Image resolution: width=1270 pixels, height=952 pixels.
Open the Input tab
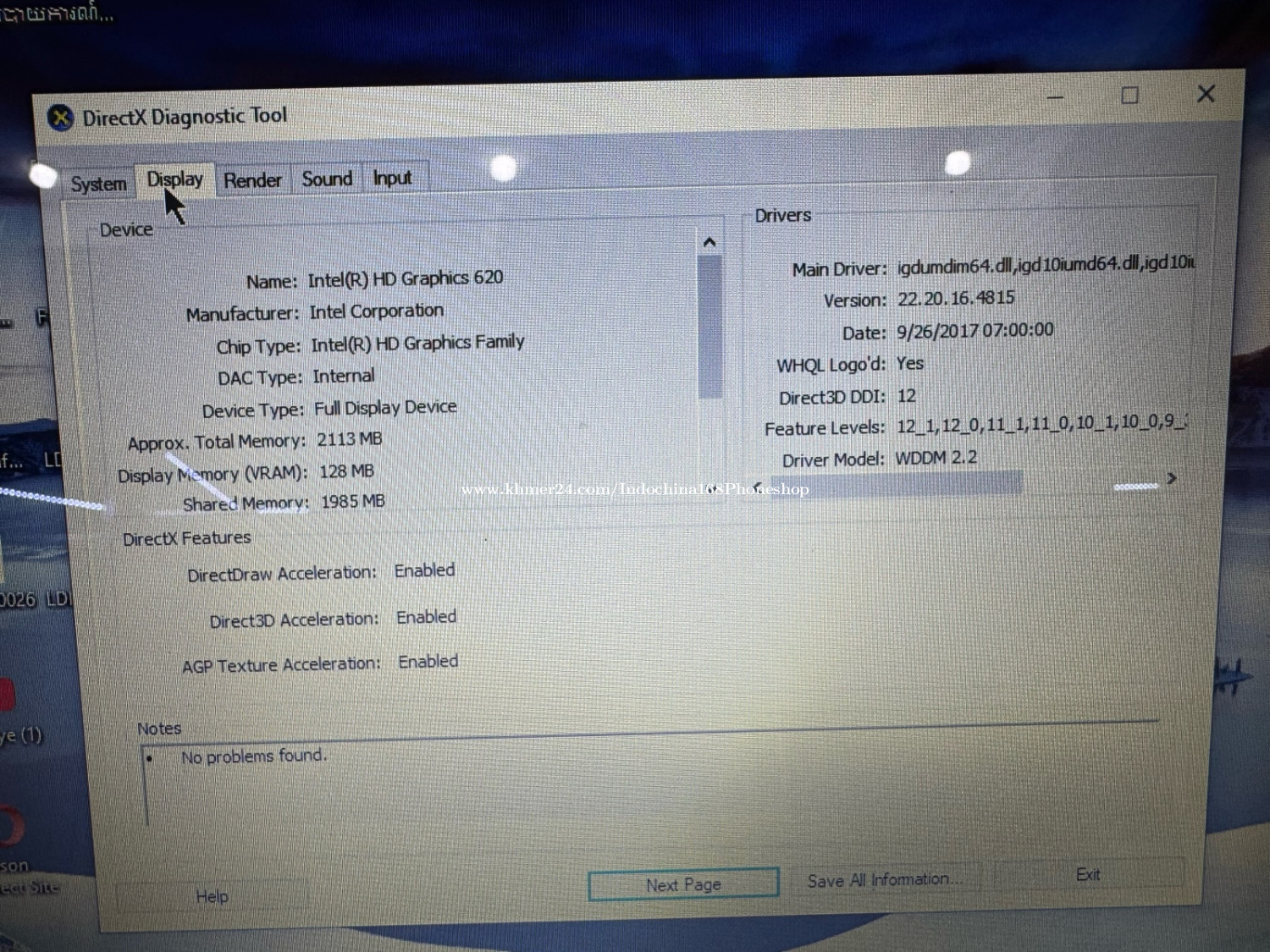click(392, 178)
